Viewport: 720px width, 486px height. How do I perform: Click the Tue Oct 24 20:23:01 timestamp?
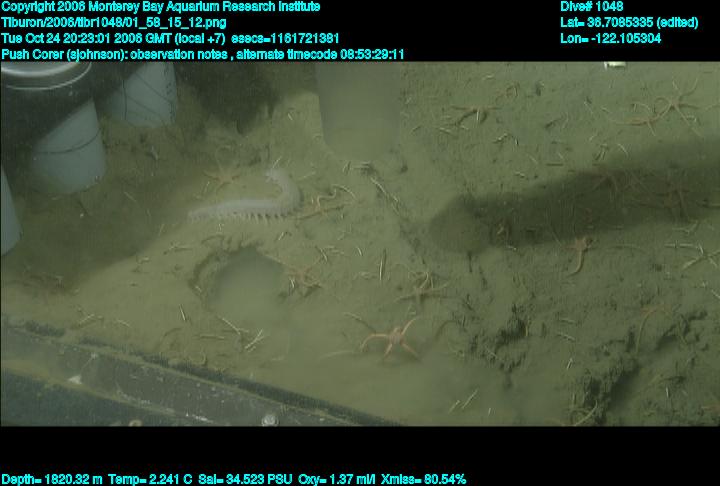click(x=113, y=39)
